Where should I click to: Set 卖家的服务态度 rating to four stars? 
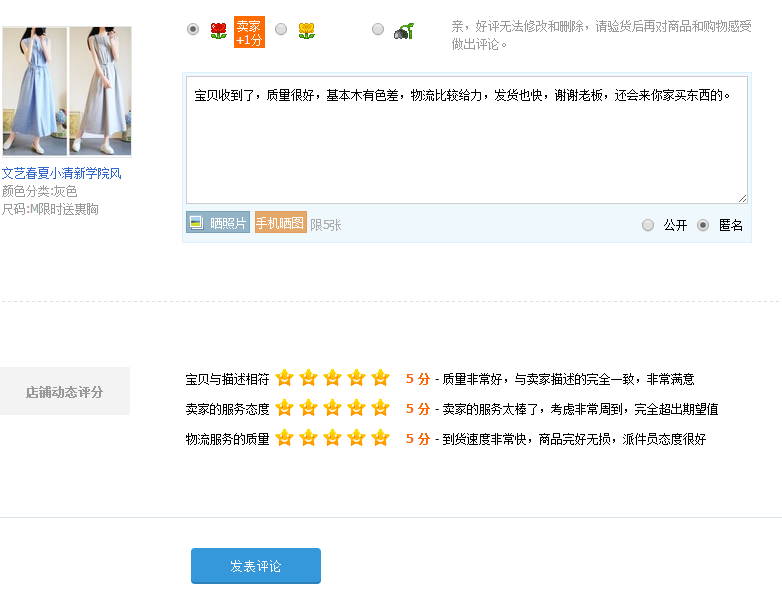356,408
